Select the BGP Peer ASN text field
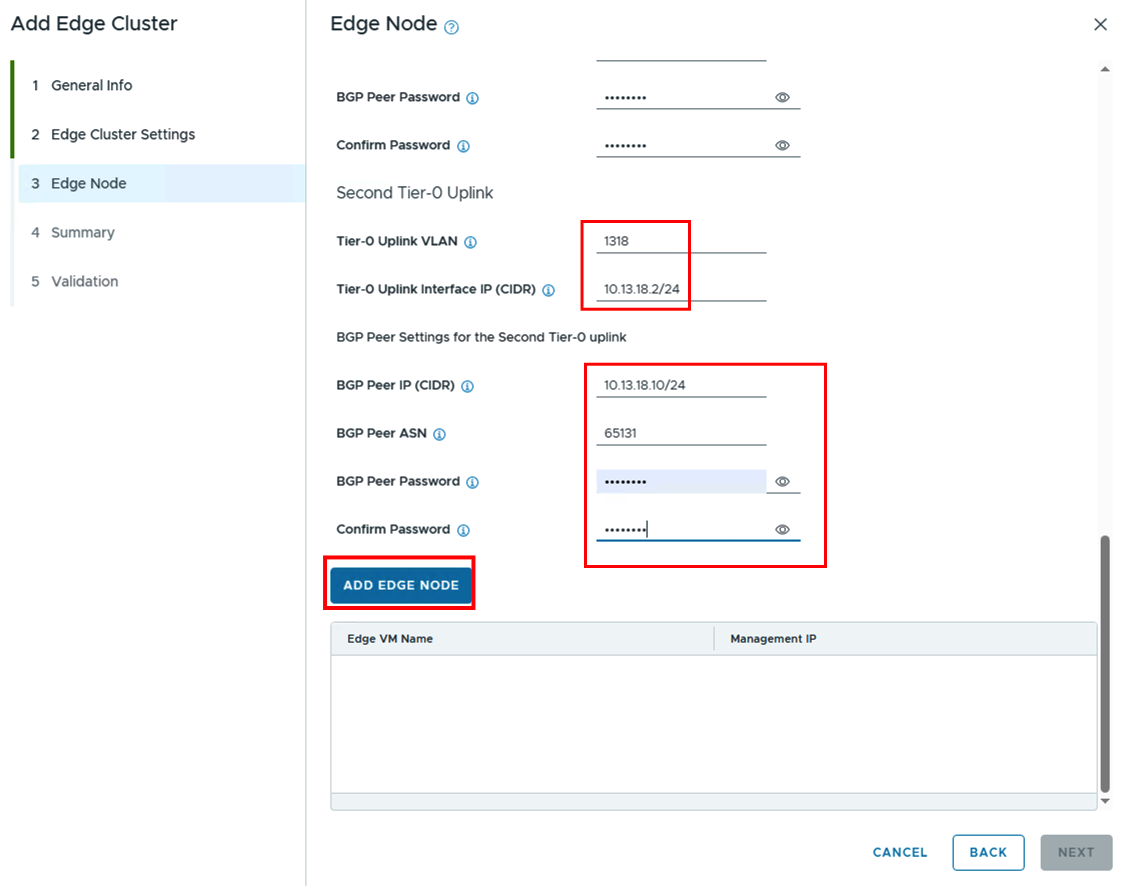Viewport: 1123px width, 886px height. coord(680,433)
